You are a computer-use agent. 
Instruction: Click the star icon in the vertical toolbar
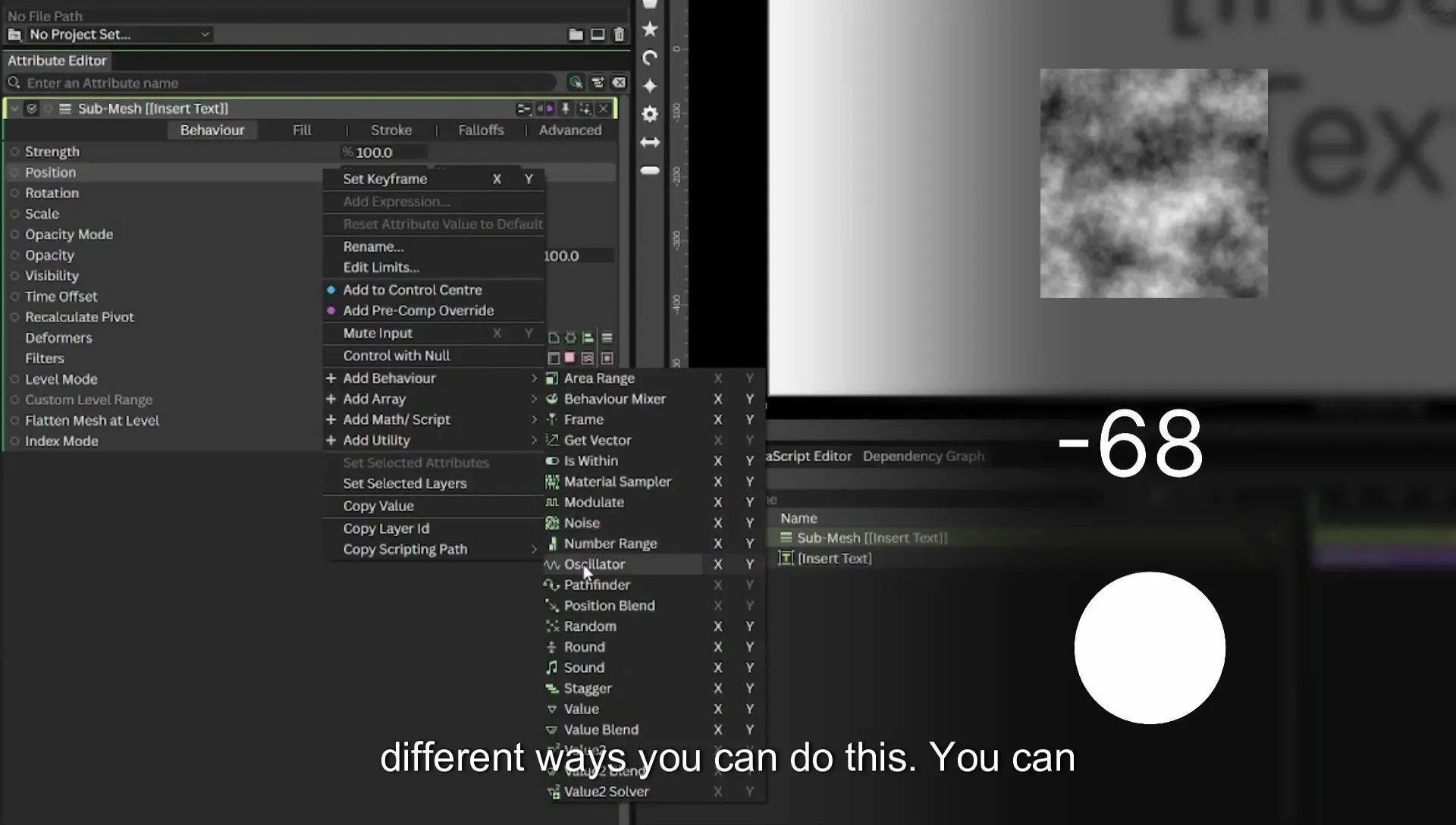coord(650,30)
